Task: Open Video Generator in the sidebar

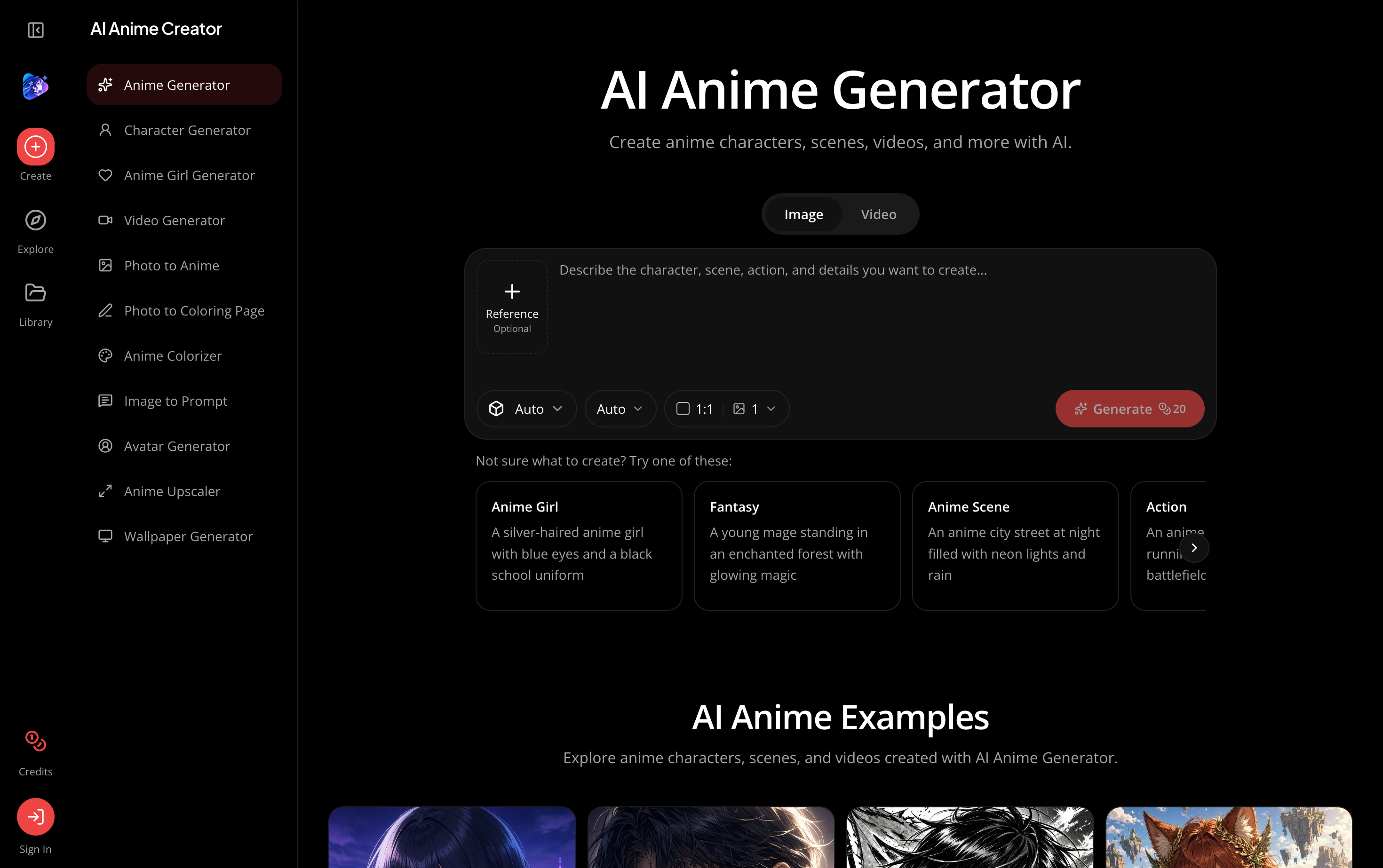Action: [x=184, y=221]
